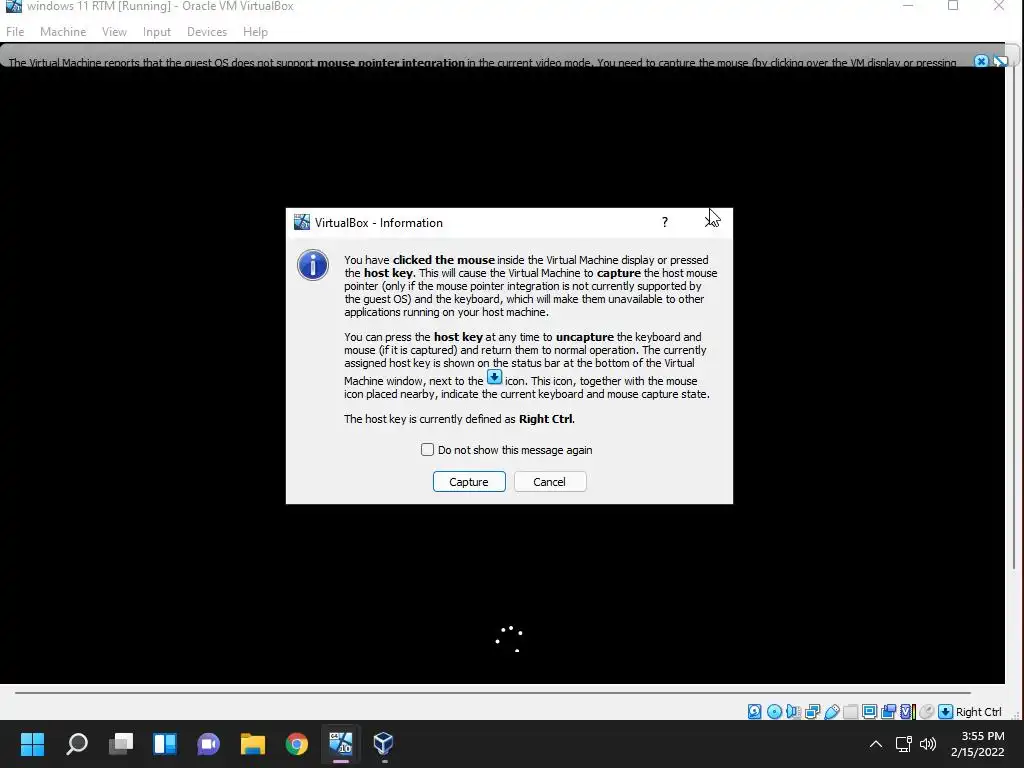Open the Machine menu
The image size is (1024, 768).
pos(63,31)
